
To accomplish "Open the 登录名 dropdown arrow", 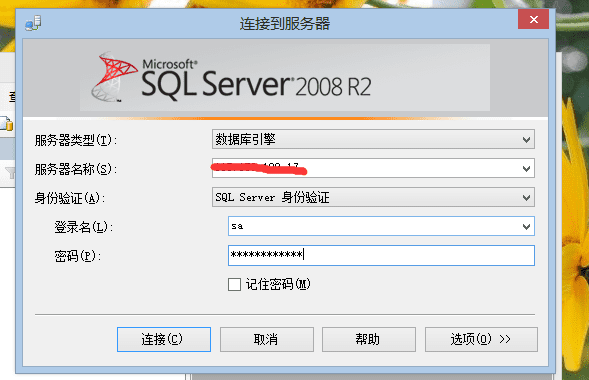I will coord(526,226).
